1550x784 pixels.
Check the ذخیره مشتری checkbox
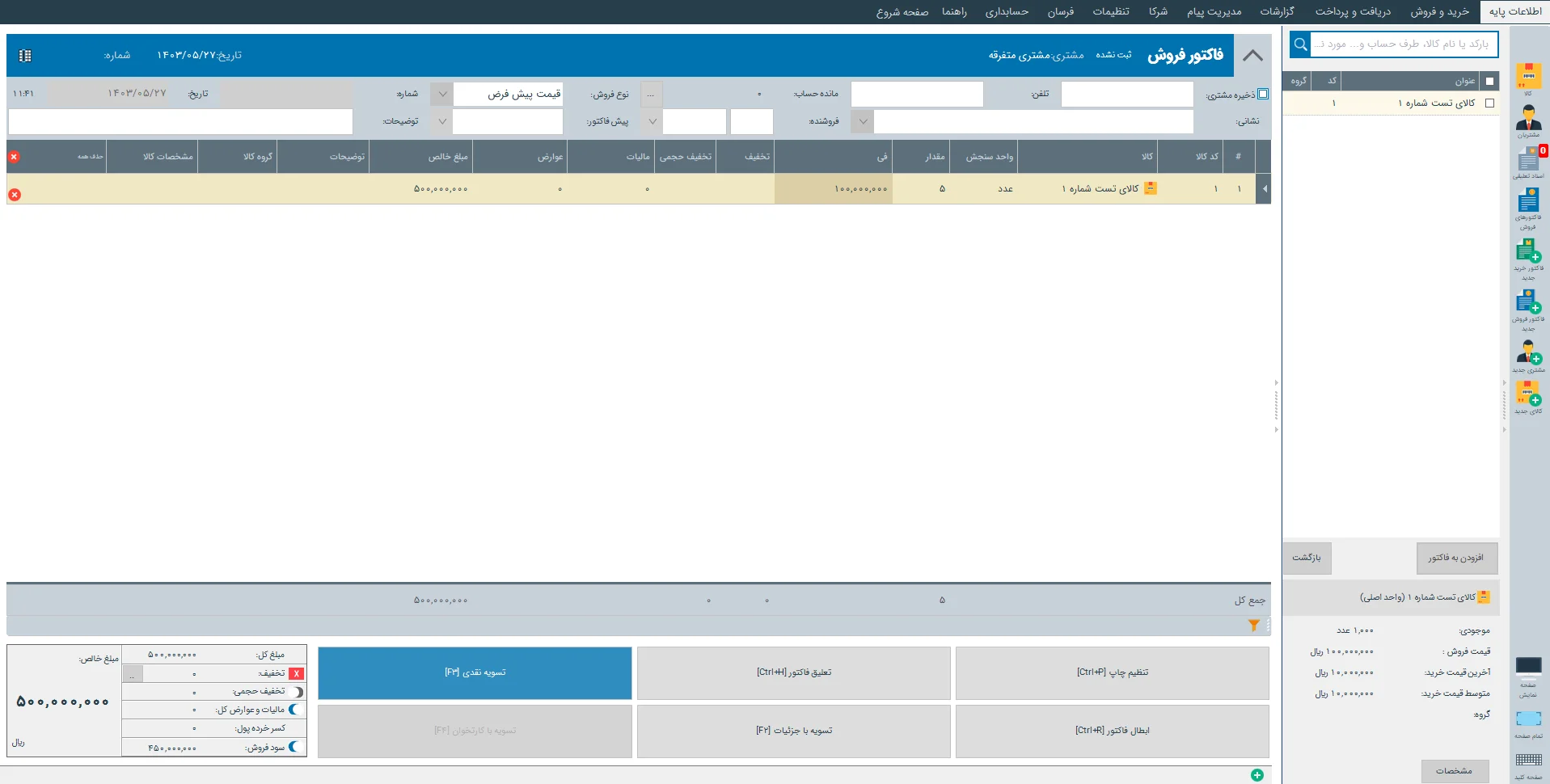1263,94
